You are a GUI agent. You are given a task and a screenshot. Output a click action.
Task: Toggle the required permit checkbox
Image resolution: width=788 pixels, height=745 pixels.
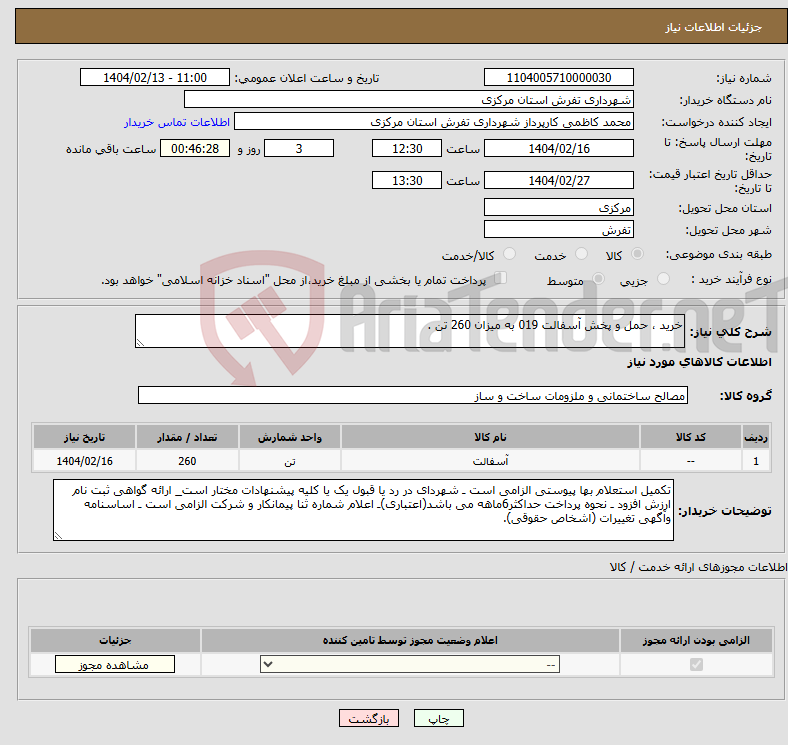click(696, 665)
